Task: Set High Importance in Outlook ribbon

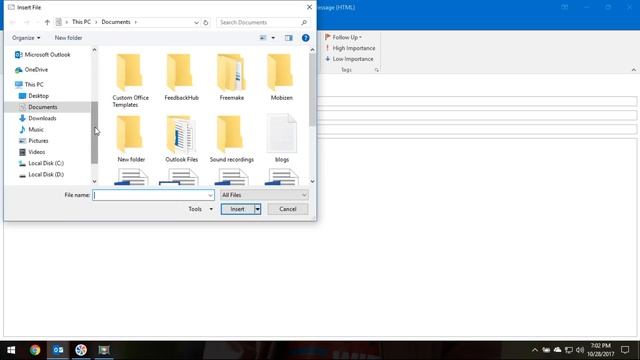Action: (x=350, y=48)
